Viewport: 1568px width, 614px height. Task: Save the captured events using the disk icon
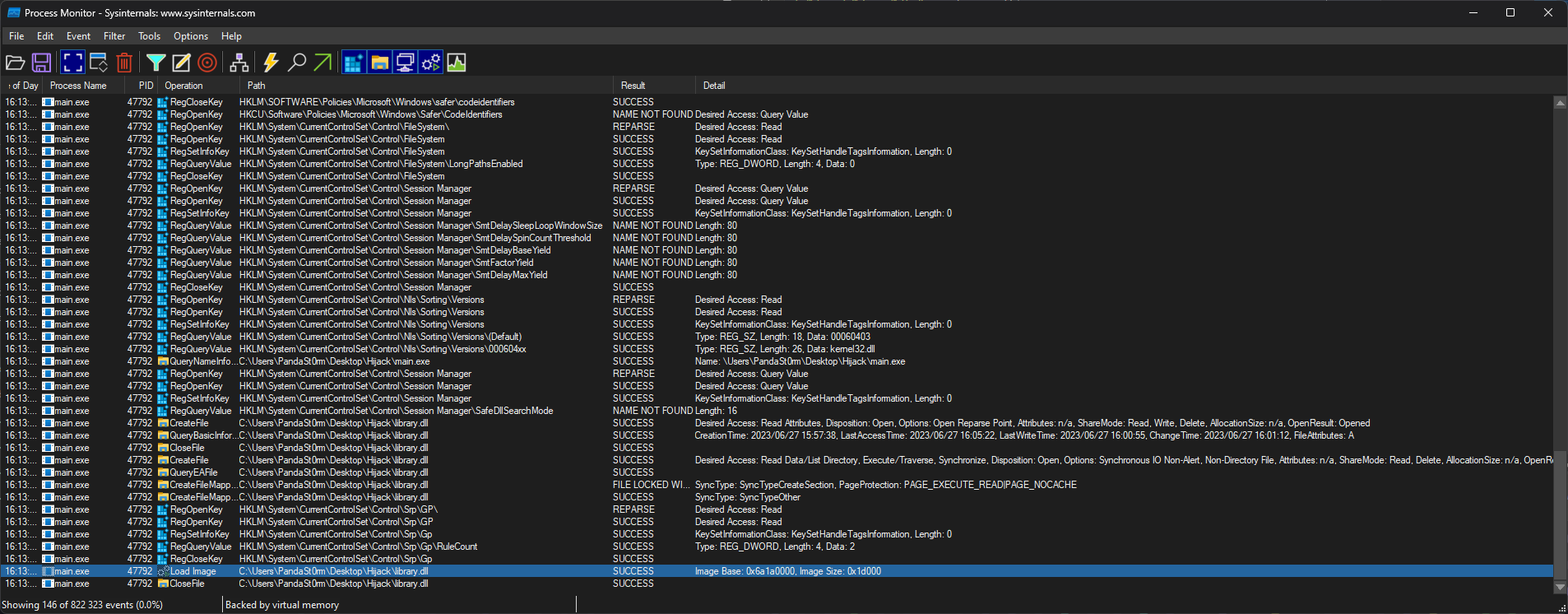tap(42, 63)
